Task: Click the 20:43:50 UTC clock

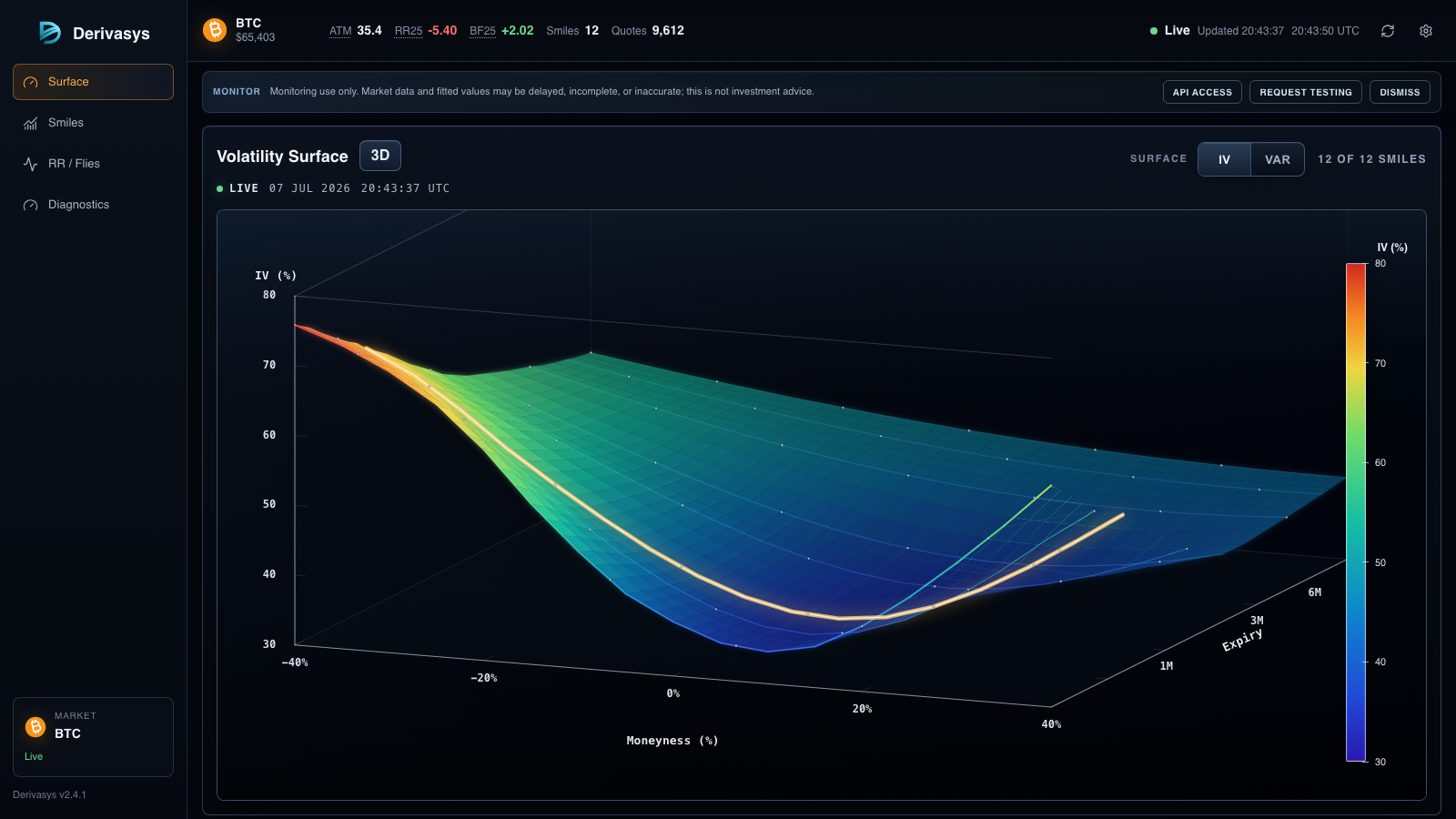Action: point(1325,31)
